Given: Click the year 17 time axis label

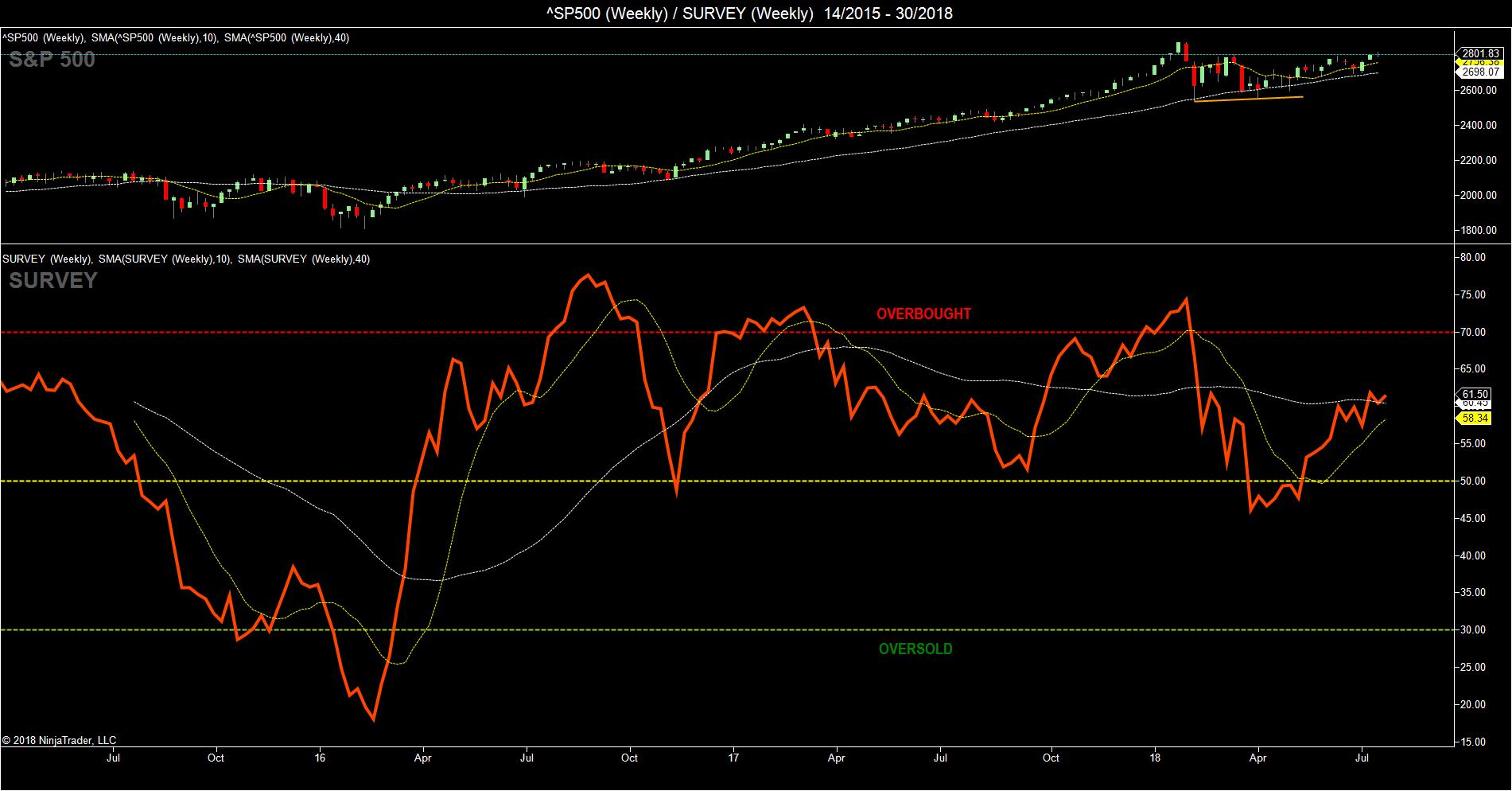Looking at the screenshot, I should point(733,758).
